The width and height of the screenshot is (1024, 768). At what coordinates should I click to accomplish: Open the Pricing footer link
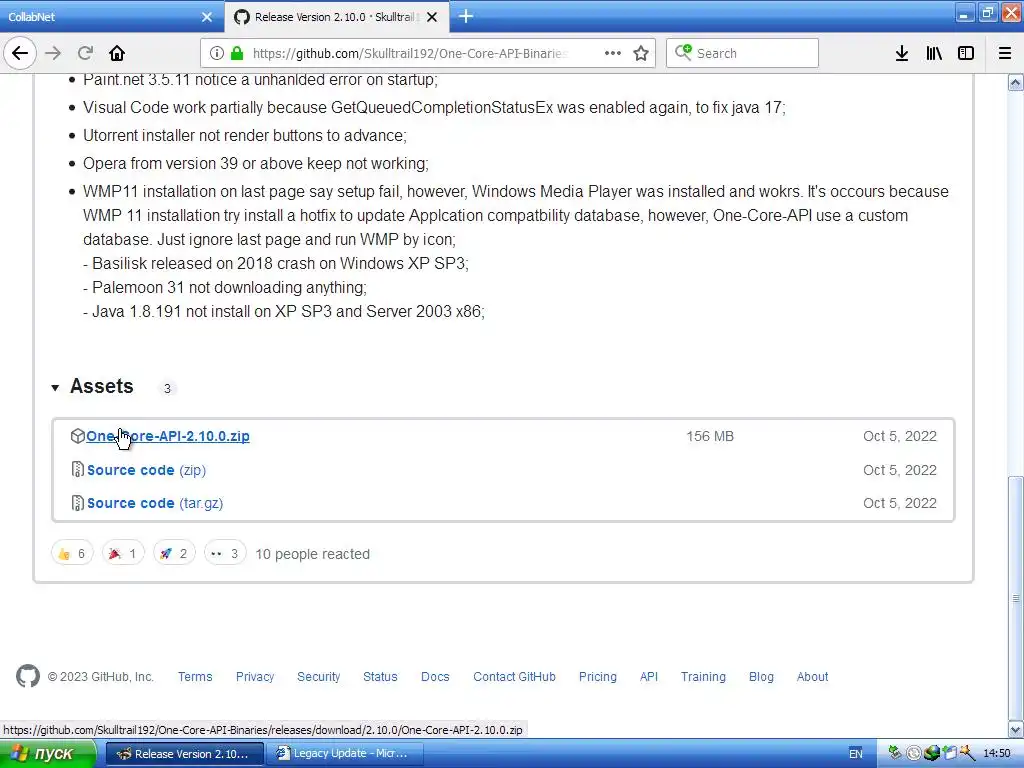coord(598,677)
